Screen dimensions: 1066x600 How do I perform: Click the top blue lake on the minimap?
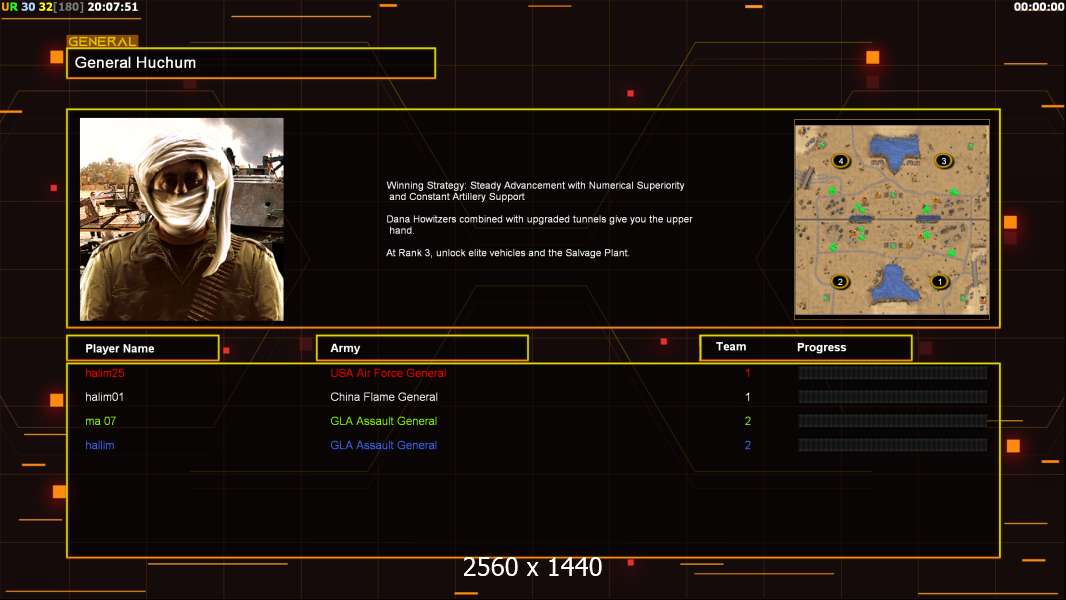tap(894, 150)
